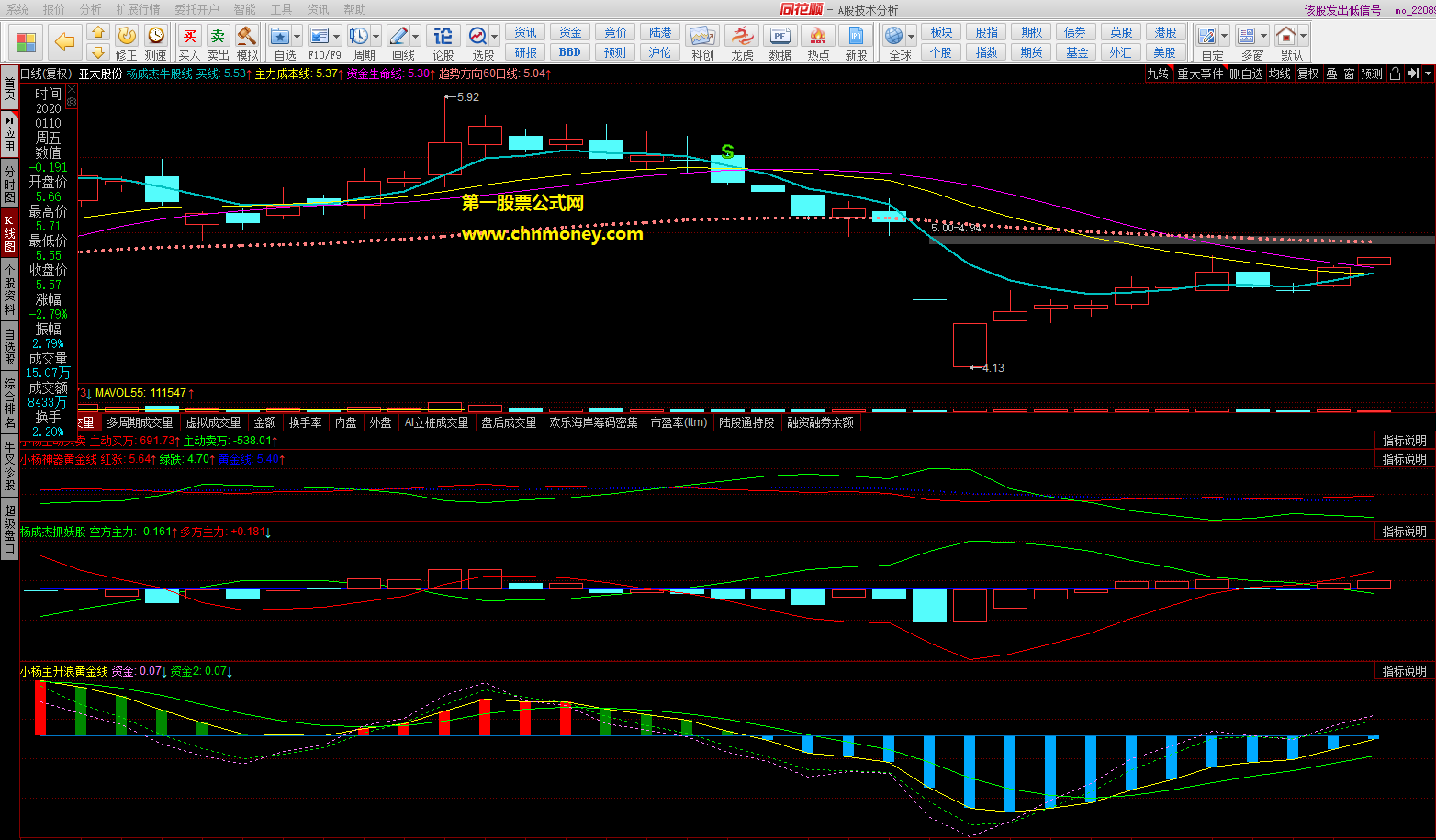Expand the 全球 dropdown arrow
Viewport: 1436px width, 840px height.
pyautogui.click(x=912, y=37)
